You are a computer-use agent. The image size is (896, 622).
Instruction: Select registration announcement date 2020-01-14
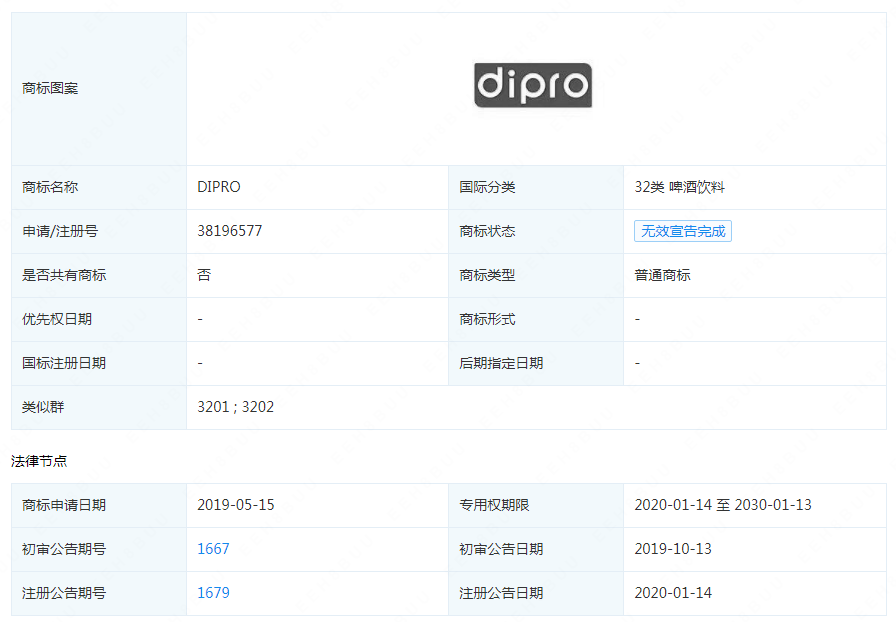coord(673,593)
